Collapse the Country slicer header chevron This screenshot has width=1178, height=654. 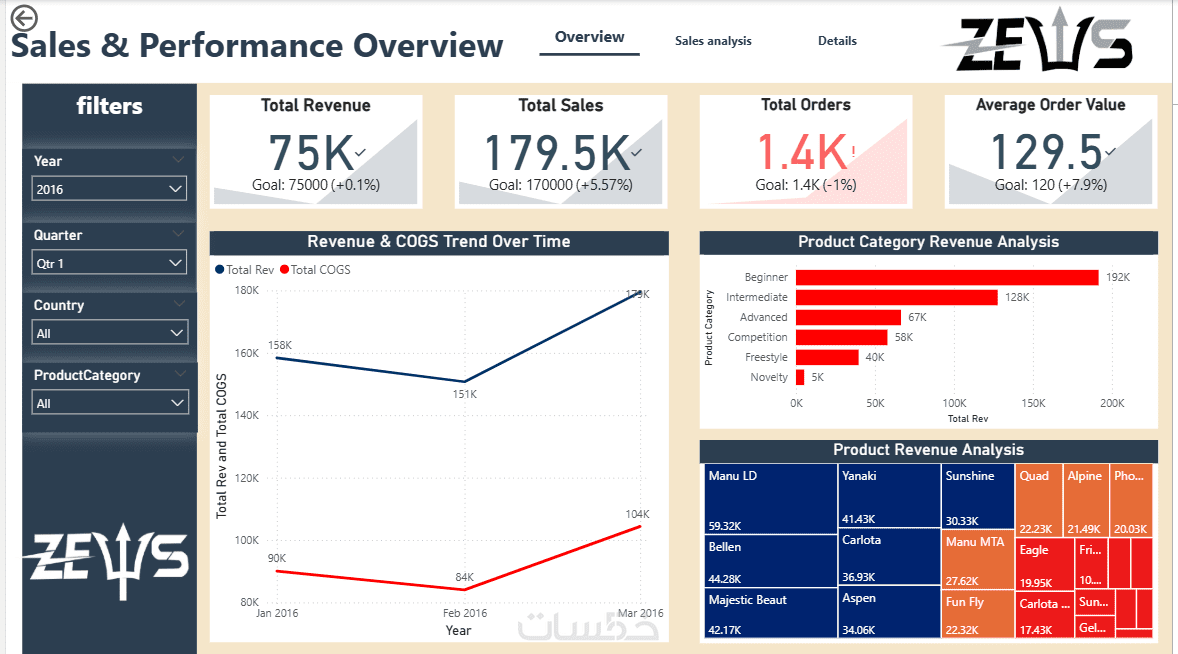[x=179, y=304]
